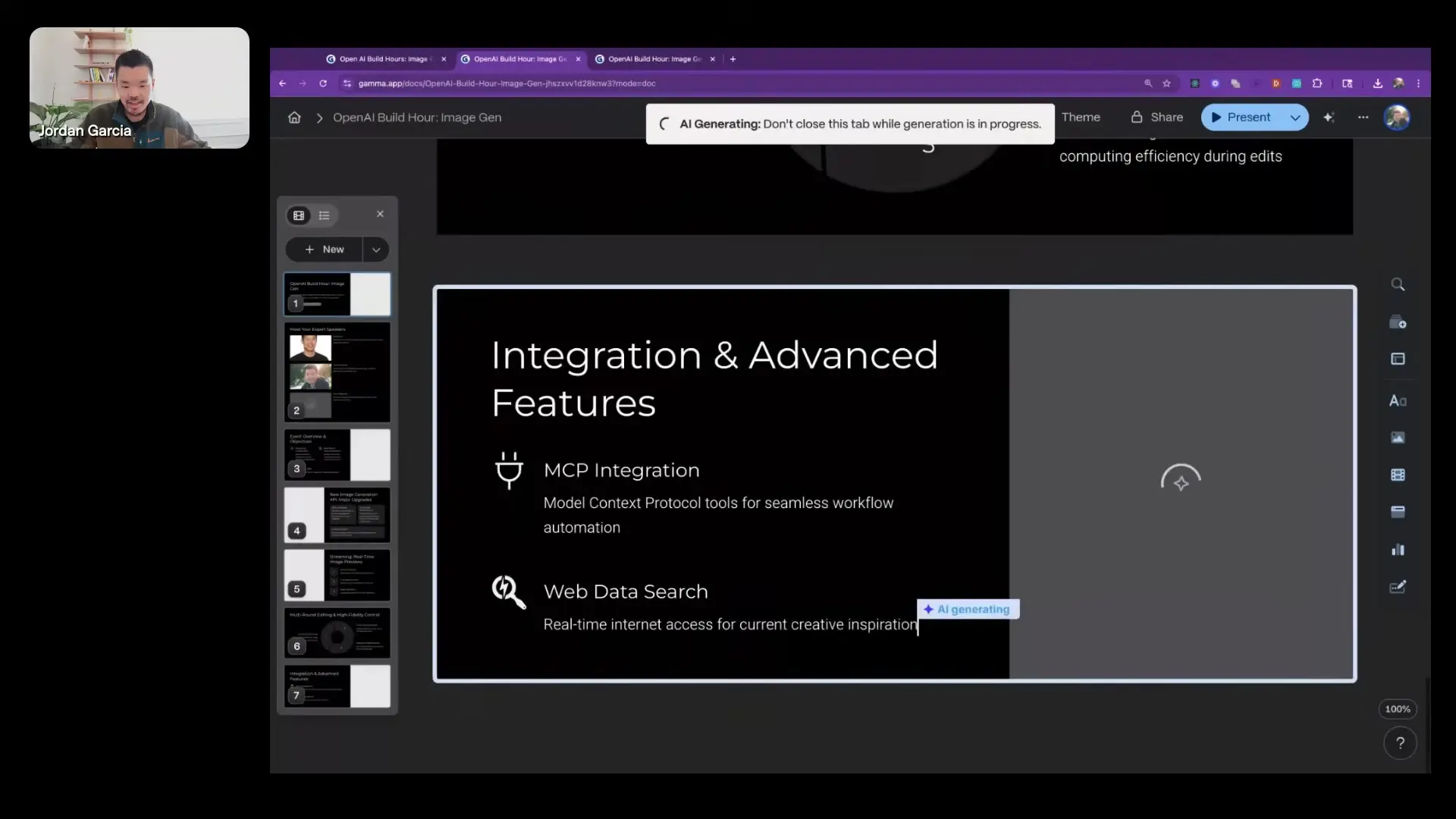Image resolution: width=1456 pixels, height=819 pixels.
Task: Open card templates layout icon
Action: [1398, 359]
